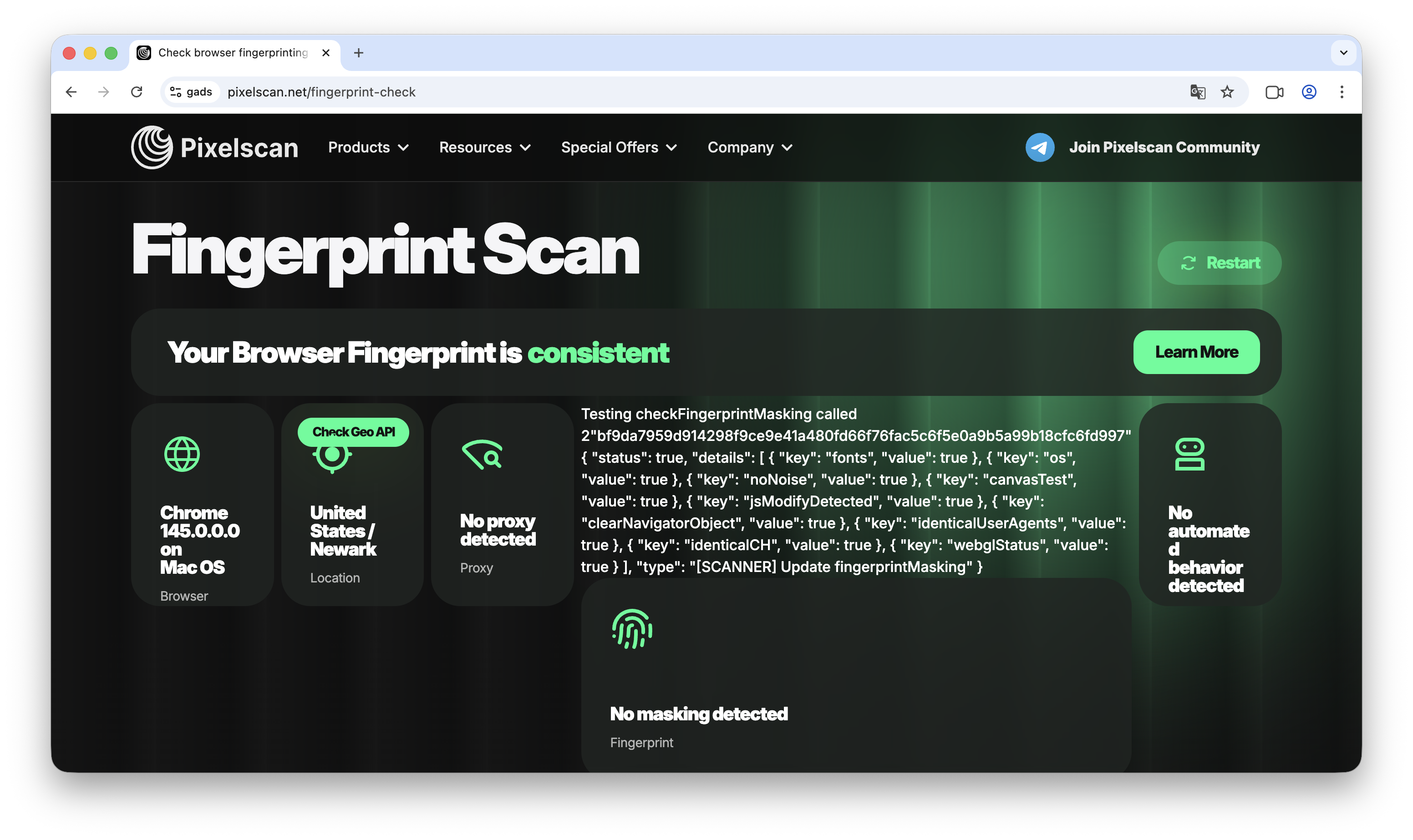Click the robot automated behavior icon
Screen dimensions: 1413x840
coord(1189,454)
